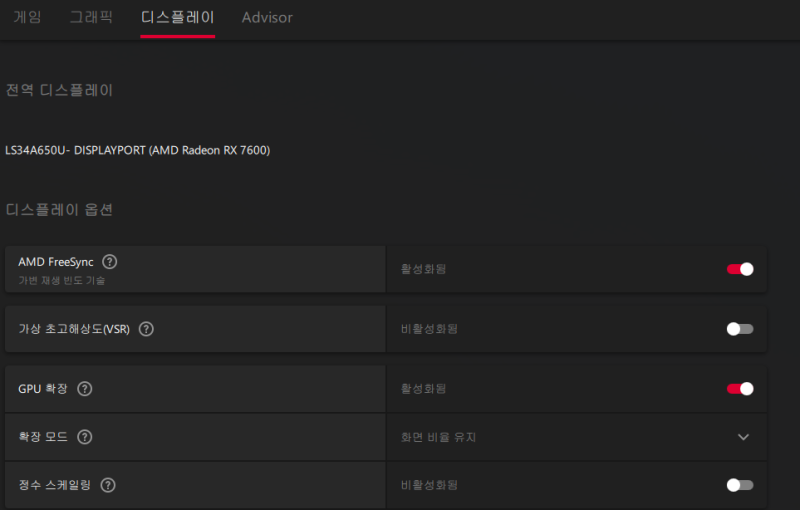This screenshot has width=800, height=510.
Task: Disable the AMD FreeSync toggle
Action: point(740,269)
